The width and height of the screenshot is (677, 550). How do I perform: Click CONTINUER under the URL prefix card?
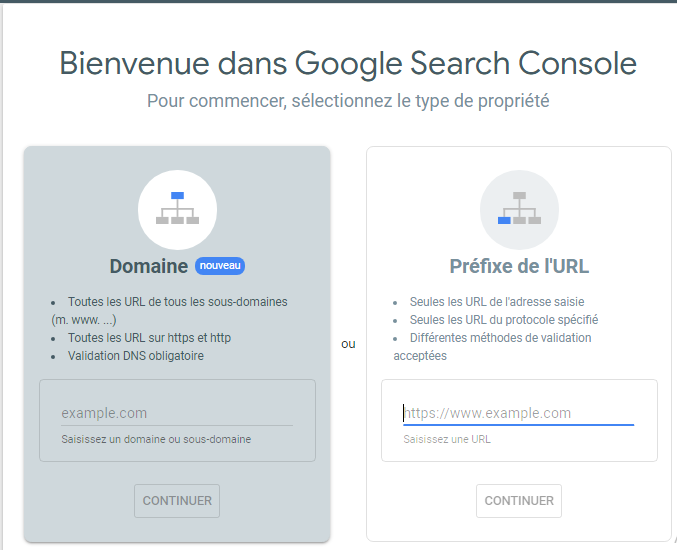[519, 501]
